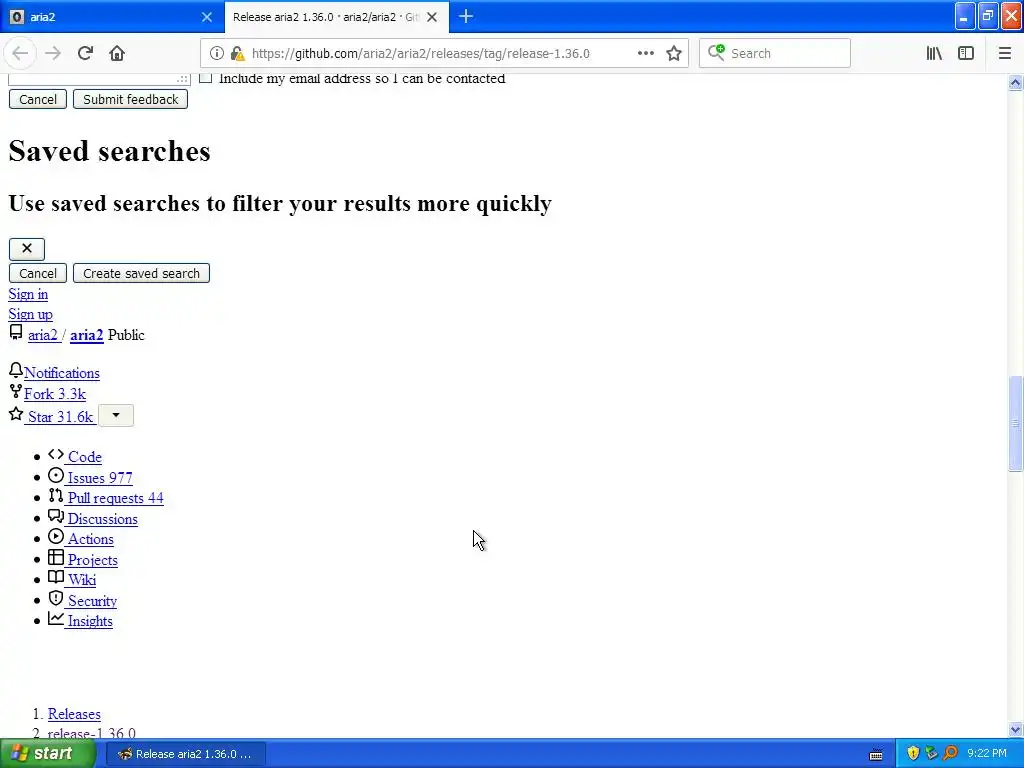1024x768 pixels.
Task: Click the Pull requests branch icon
Action: click(56, 496)
